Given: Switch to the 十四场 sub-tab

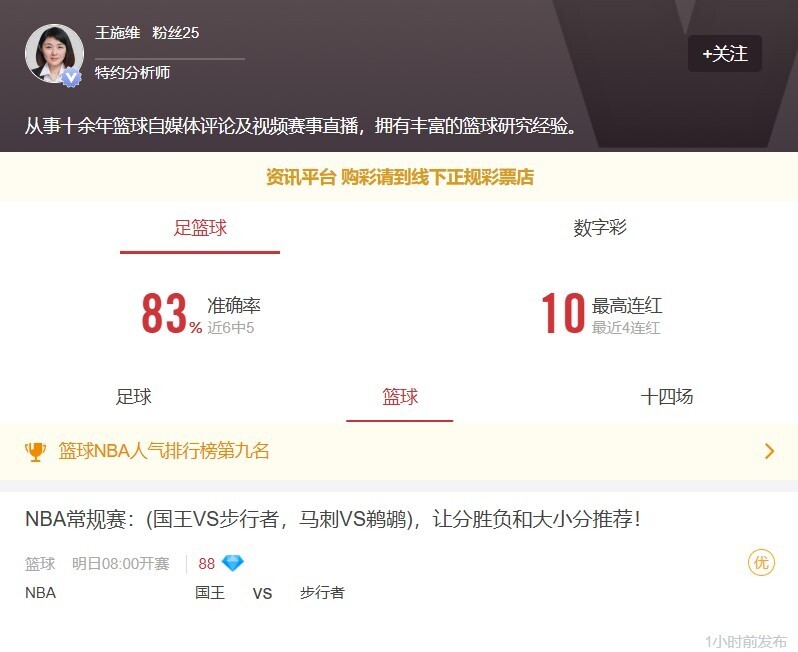Looking at the screenshot, I should coord(666,396).
